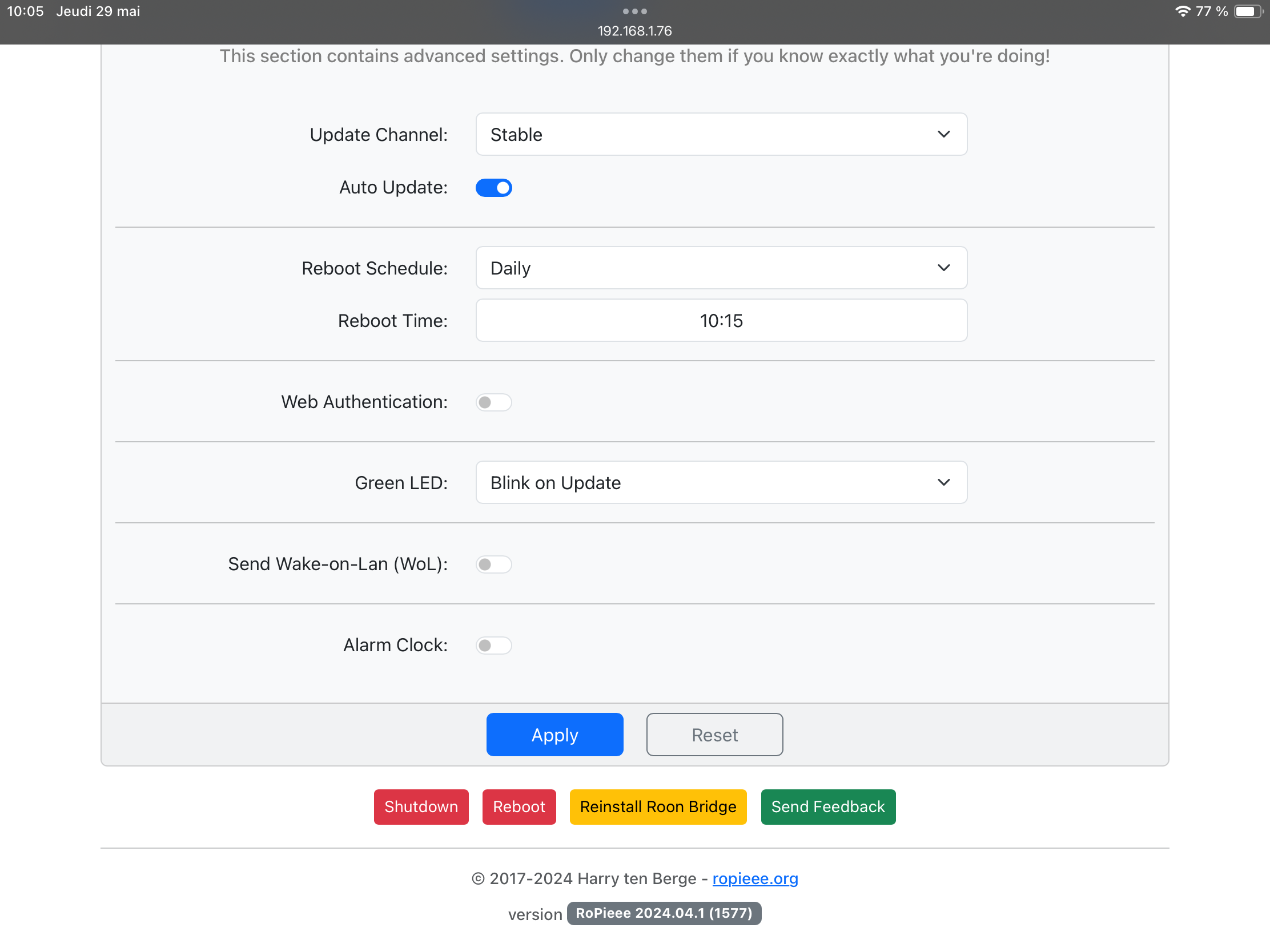Turn on Send Wake-on-Lan switch
This screenshot has height=952, width=1270.
[x=494, y=564]
